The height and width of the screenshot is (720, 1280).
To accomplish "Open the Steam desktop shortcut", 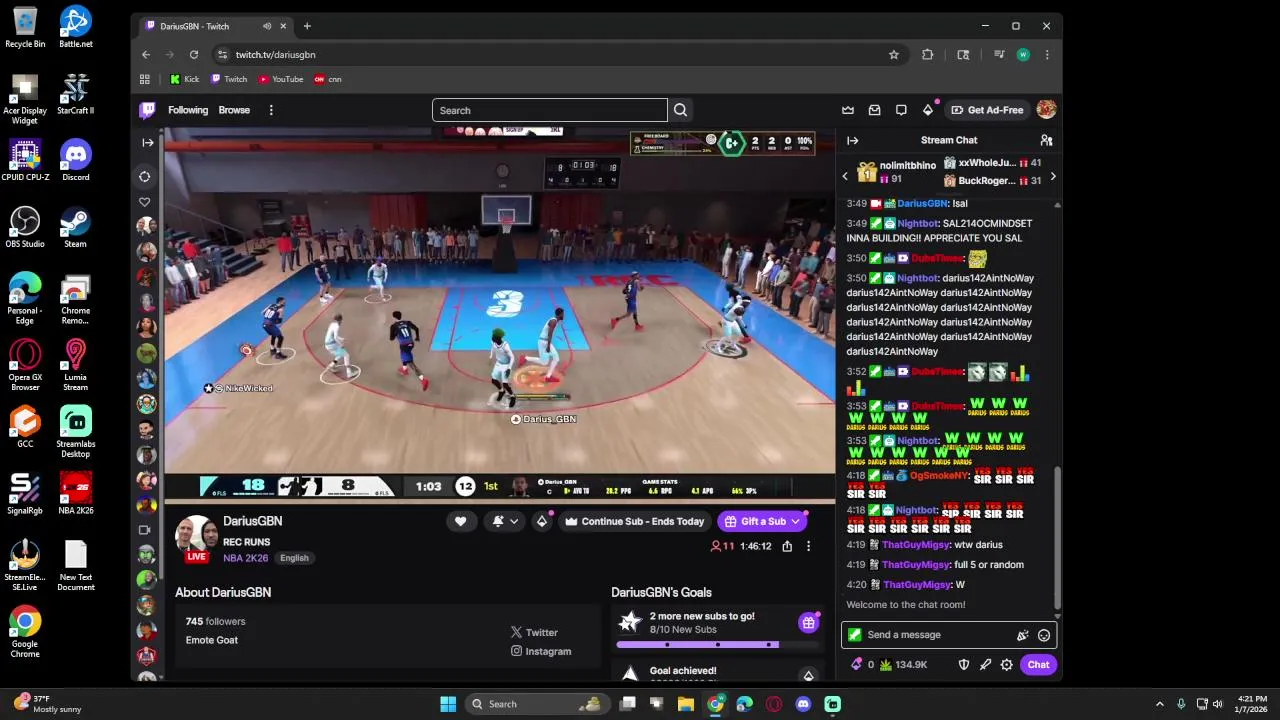I will tap(75, 227).
